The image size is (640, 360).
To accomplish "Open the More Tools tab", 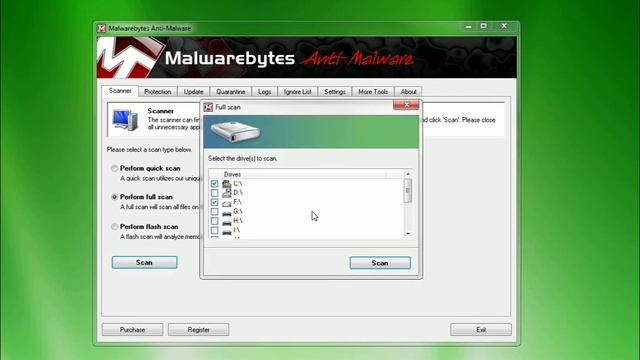I will (x=373, y=92).
